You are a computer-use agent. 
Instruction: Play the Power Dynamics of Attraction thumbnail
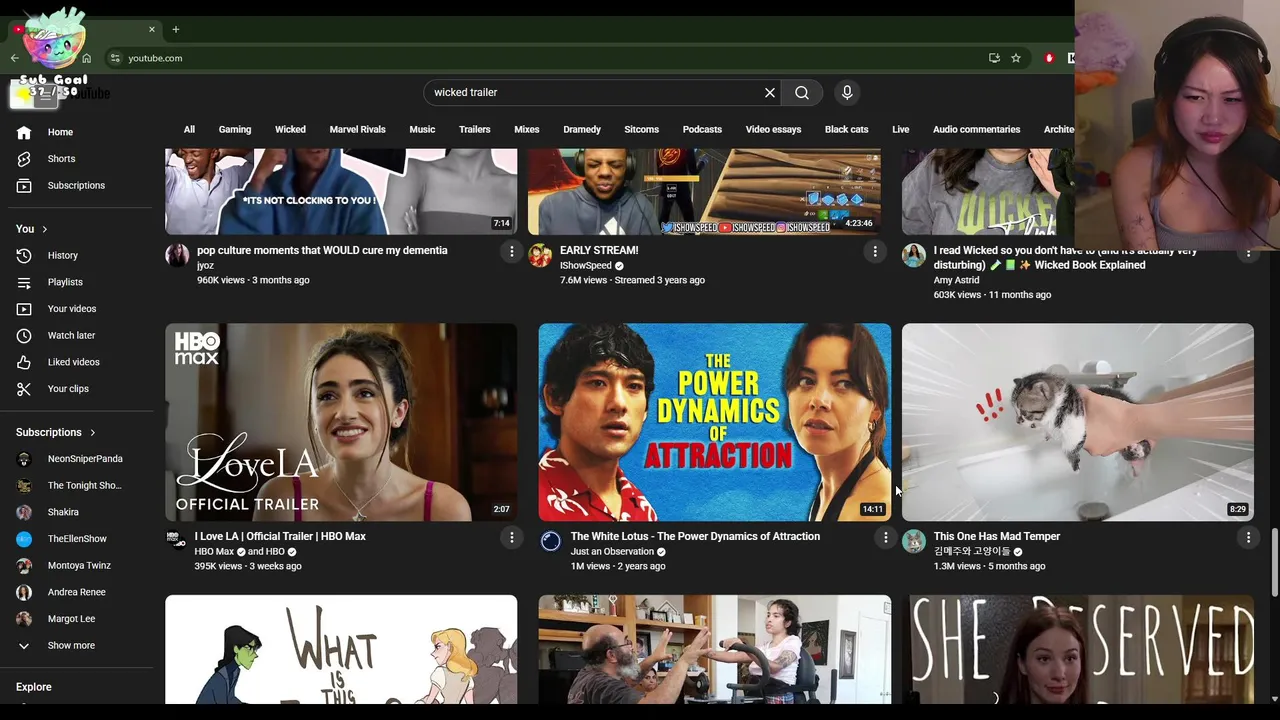pos(714,422)
